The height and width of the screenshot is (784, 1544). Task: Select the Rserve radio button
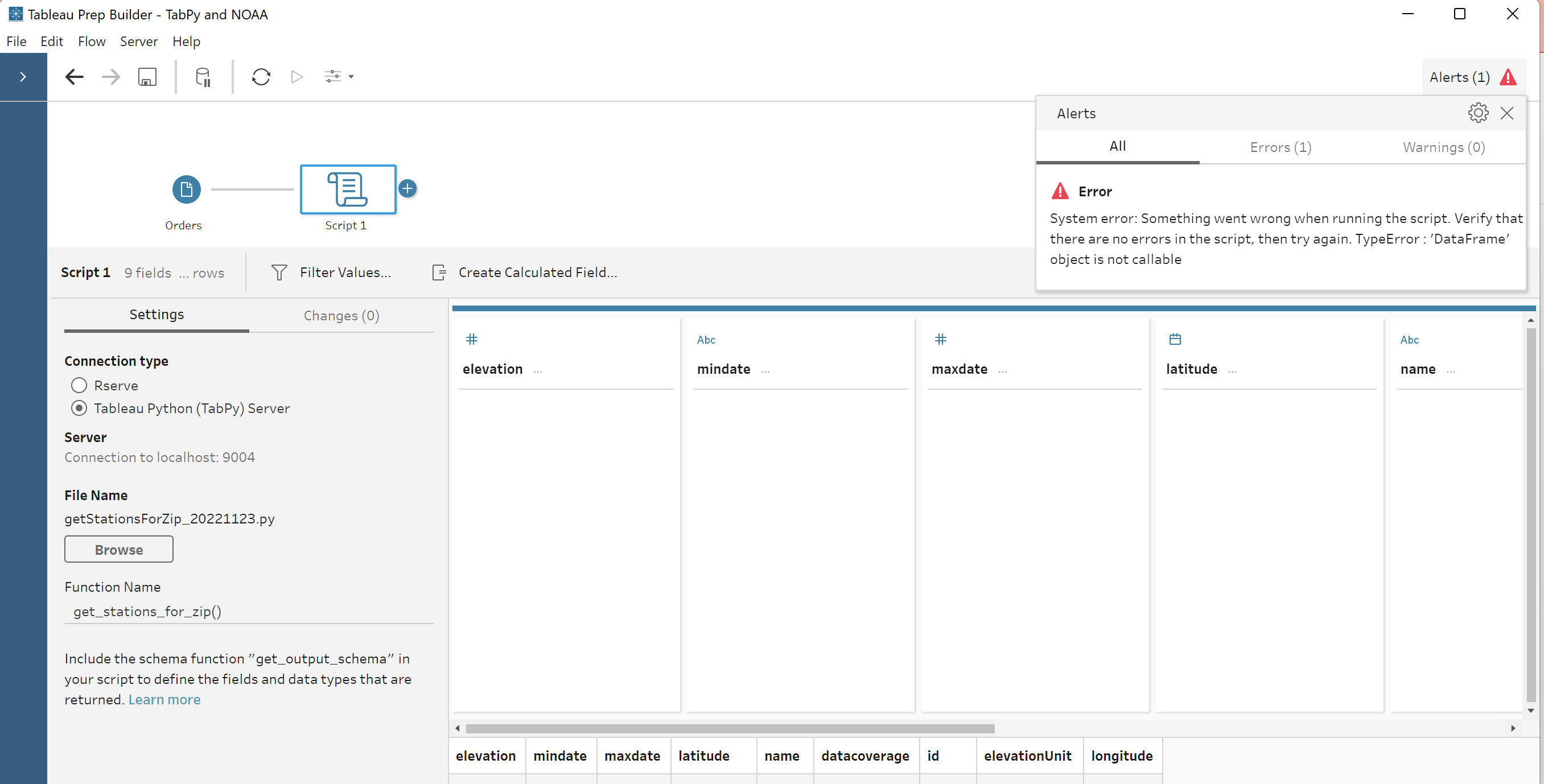(79, 385)
